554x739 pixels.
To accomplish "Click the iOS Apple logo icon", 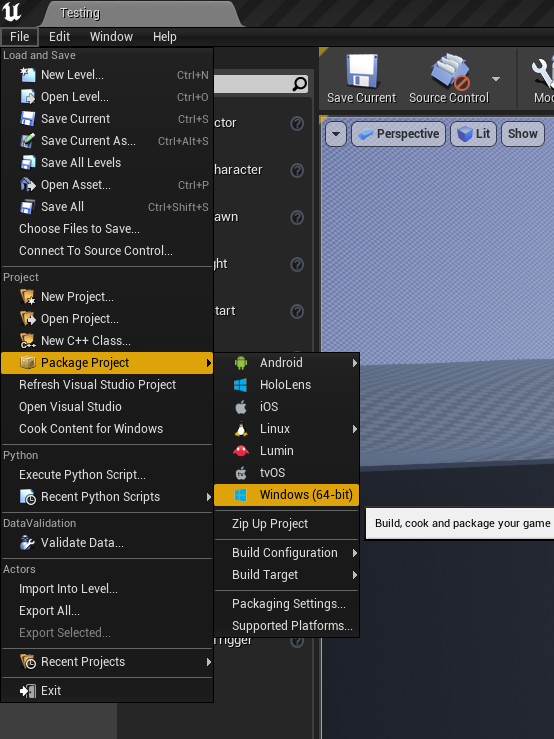I will click(x=241, y=407).
